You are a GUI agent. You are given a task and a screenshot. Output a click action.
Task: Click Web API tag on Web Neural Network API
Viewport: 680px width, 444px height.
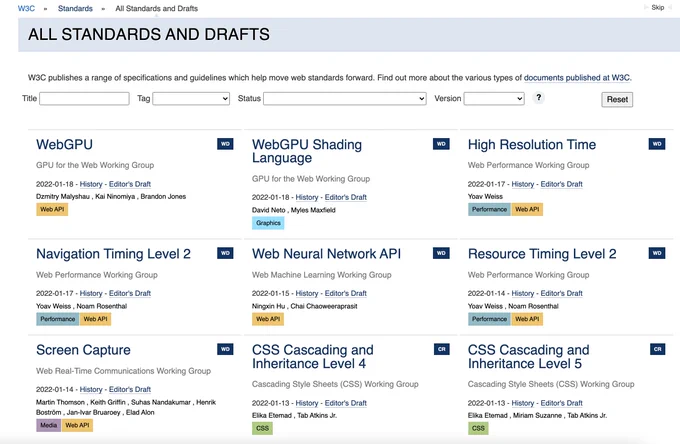point(268,319)
